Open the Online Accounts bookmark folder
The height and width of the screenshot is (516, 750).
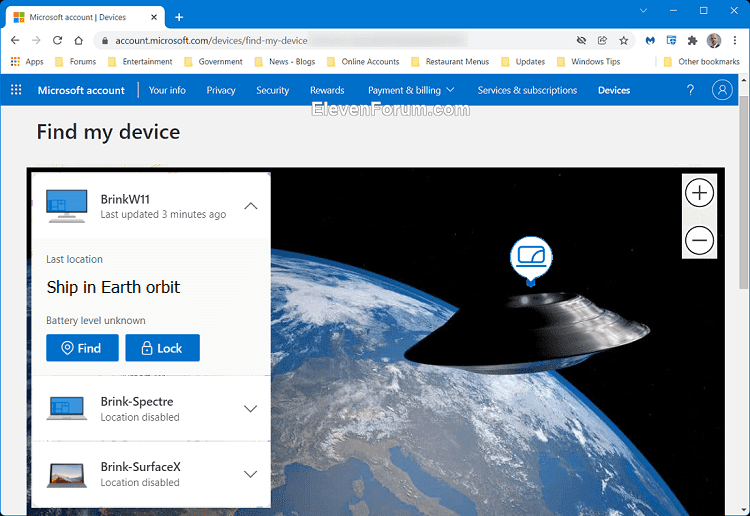coord(363,62)
